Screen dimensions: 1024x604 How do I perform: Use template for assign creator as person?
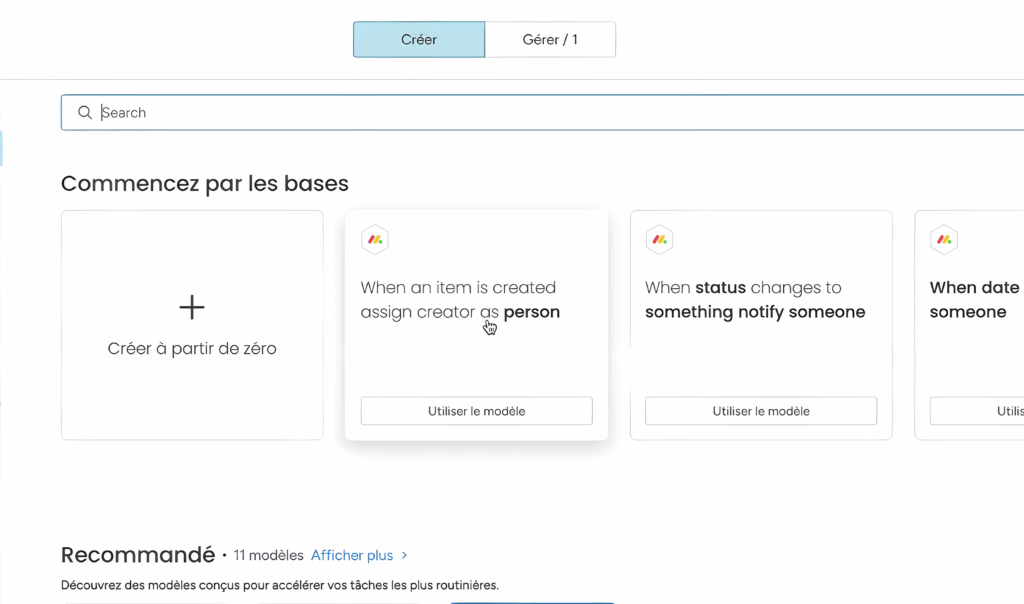pyautogui.click(x=477, y=411)
